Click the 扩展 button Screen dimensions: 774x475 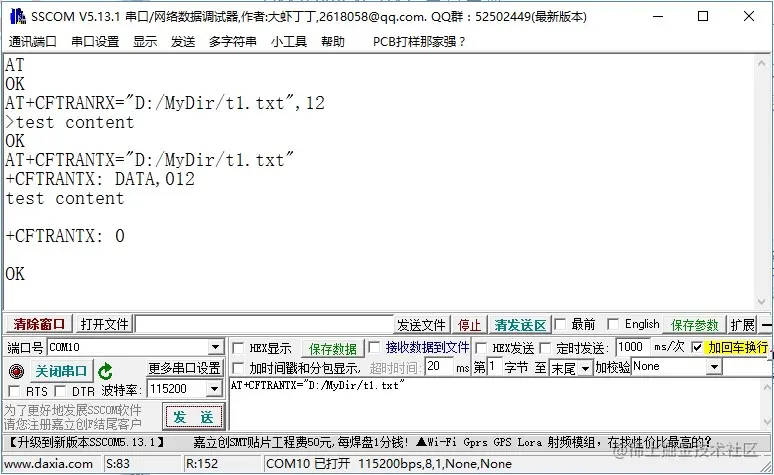[x=742, y=325]
